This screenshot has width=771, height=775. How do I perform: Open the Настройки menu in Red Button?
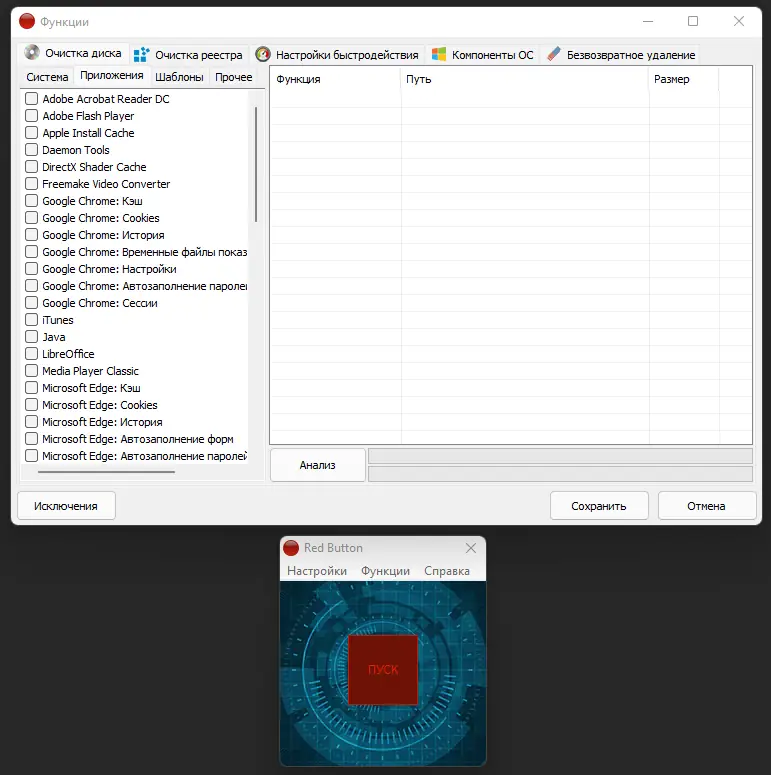coord(317,571)
